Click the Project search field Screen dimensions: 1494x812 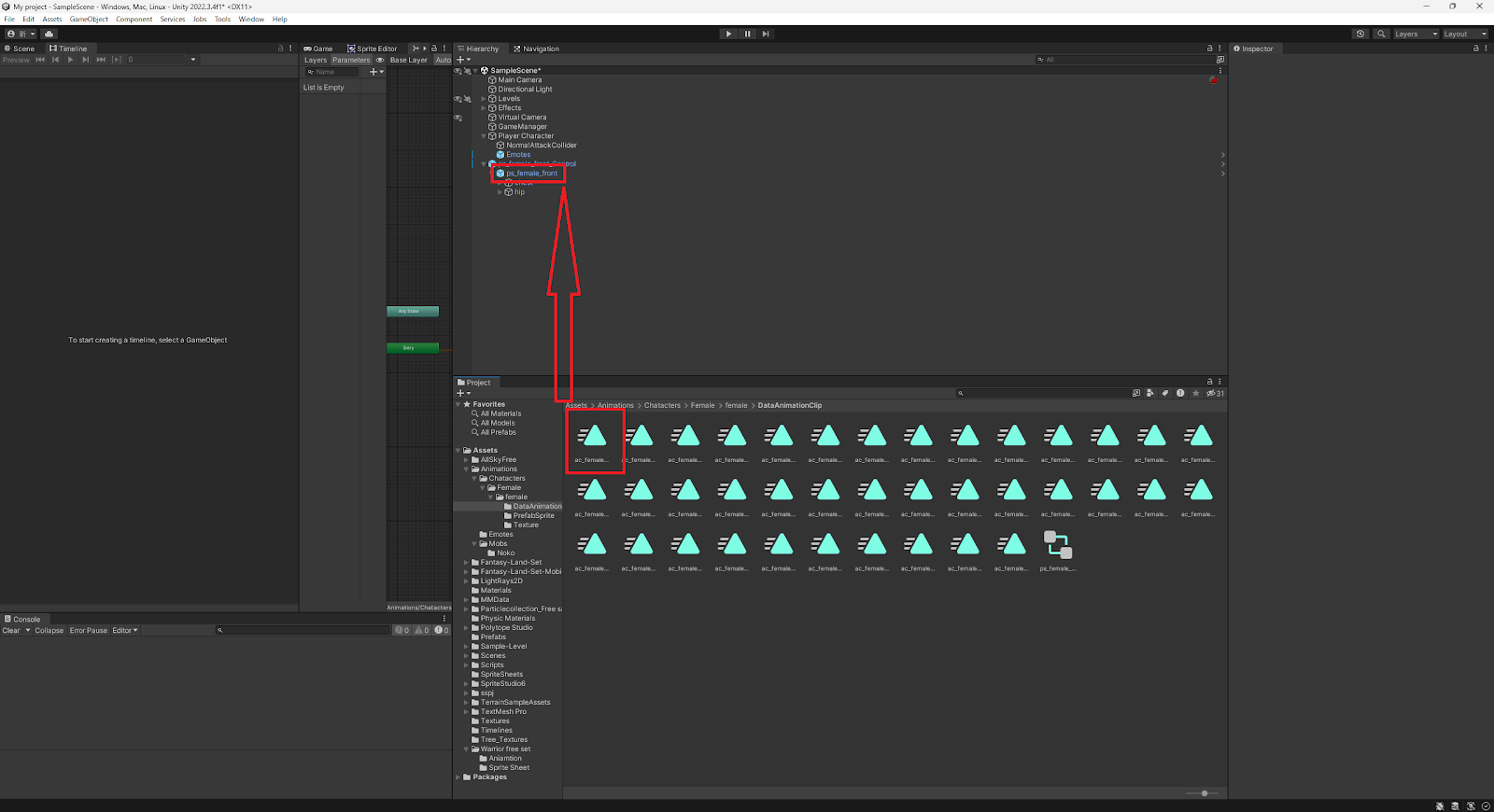(1042, 393)
